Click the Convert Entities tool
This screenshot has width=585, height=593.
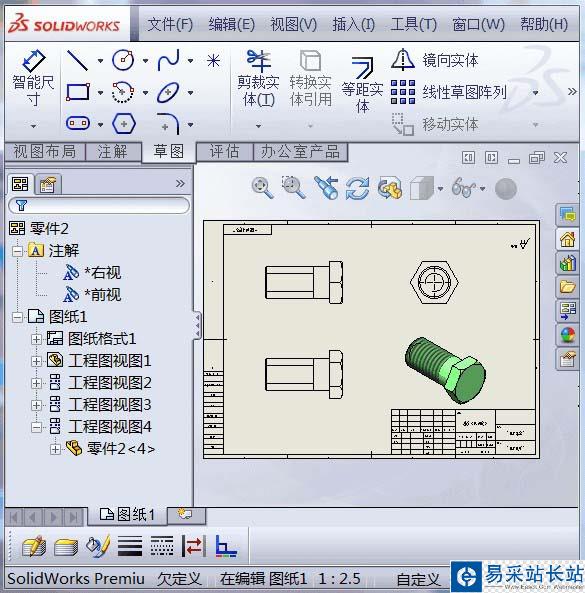tap(310, 79)
